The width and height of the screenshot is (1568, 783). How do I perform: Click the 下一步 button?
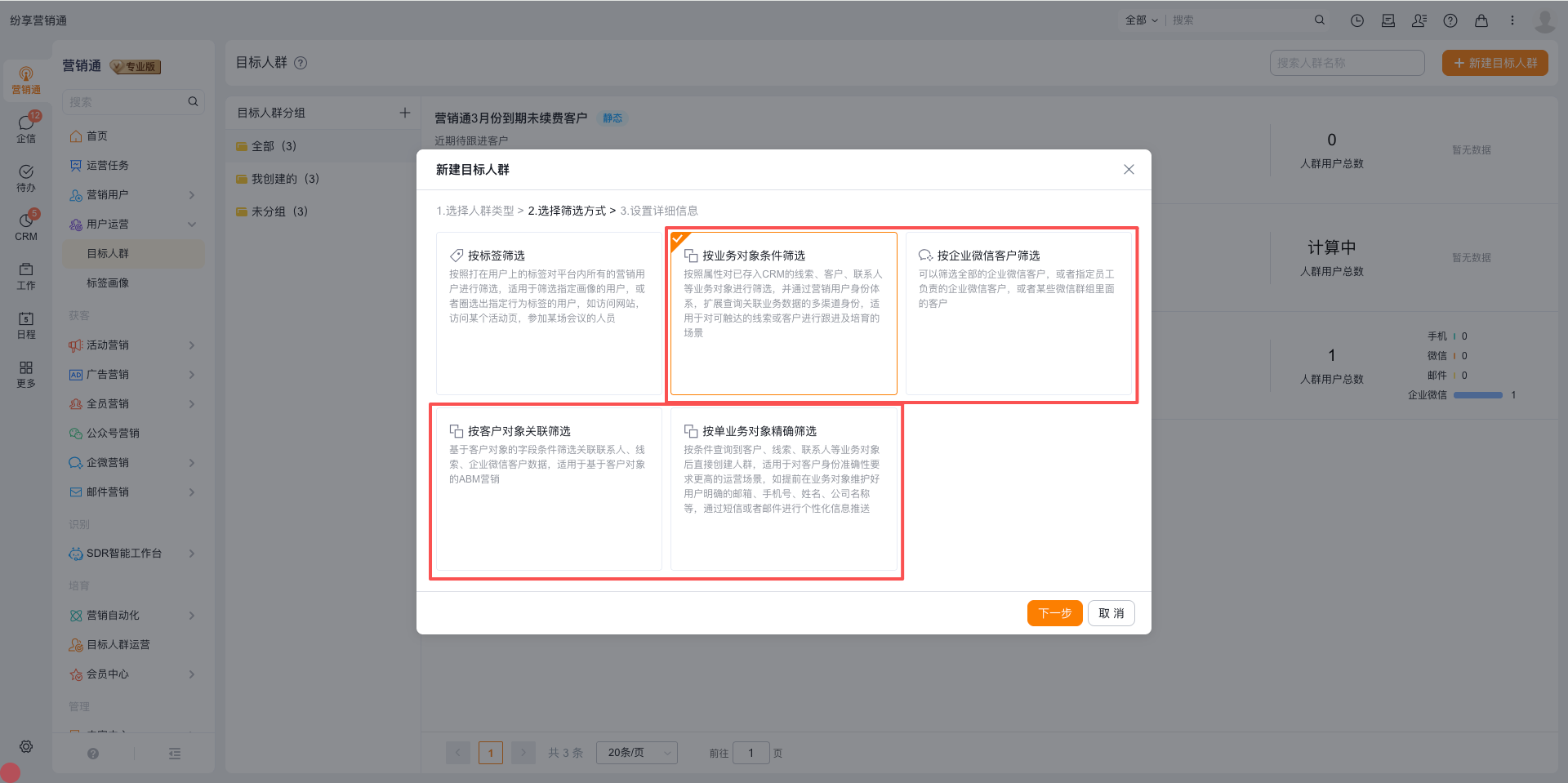point(1054,613)
